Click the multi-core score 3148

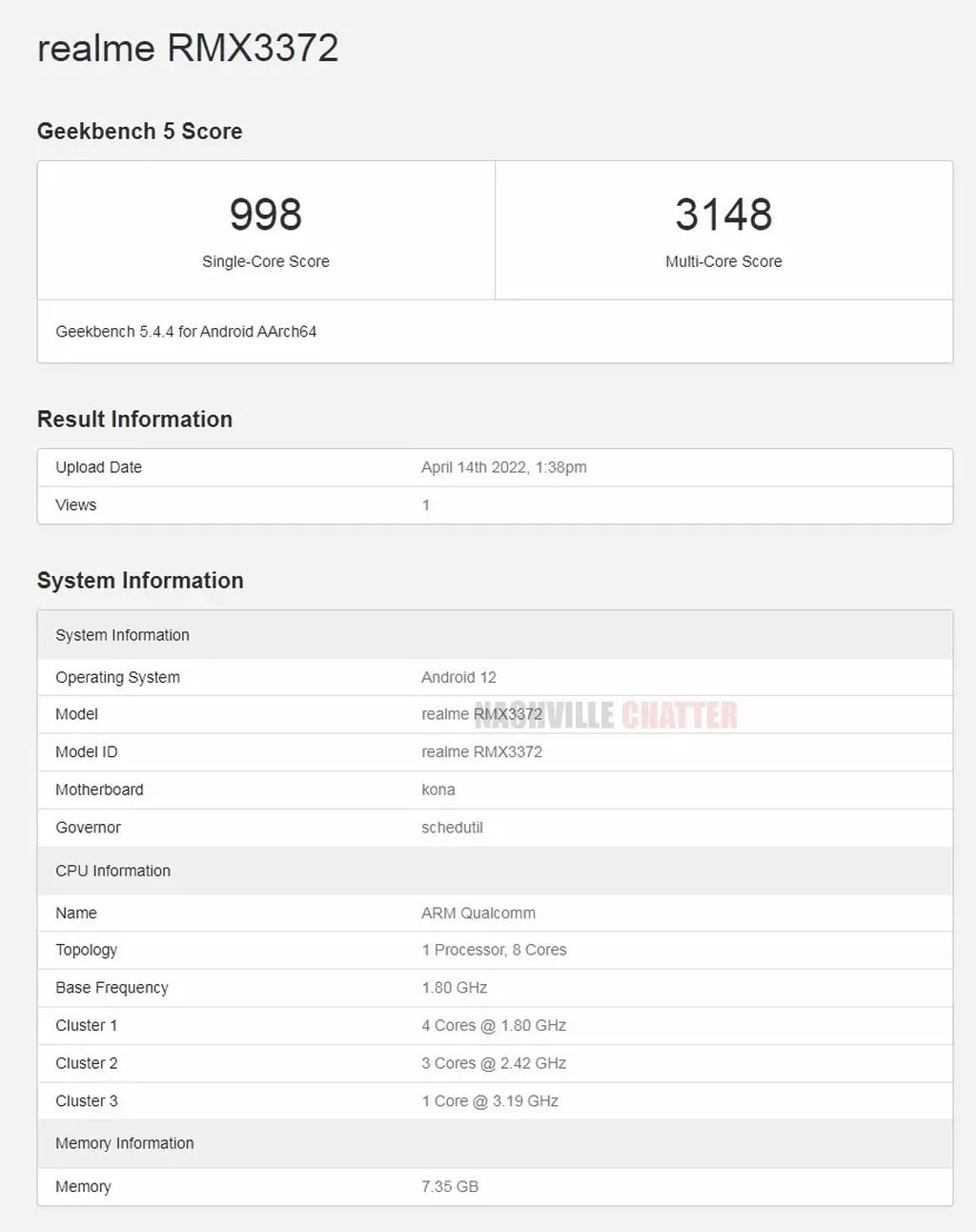pyautogui.click(x=723, y=215)
